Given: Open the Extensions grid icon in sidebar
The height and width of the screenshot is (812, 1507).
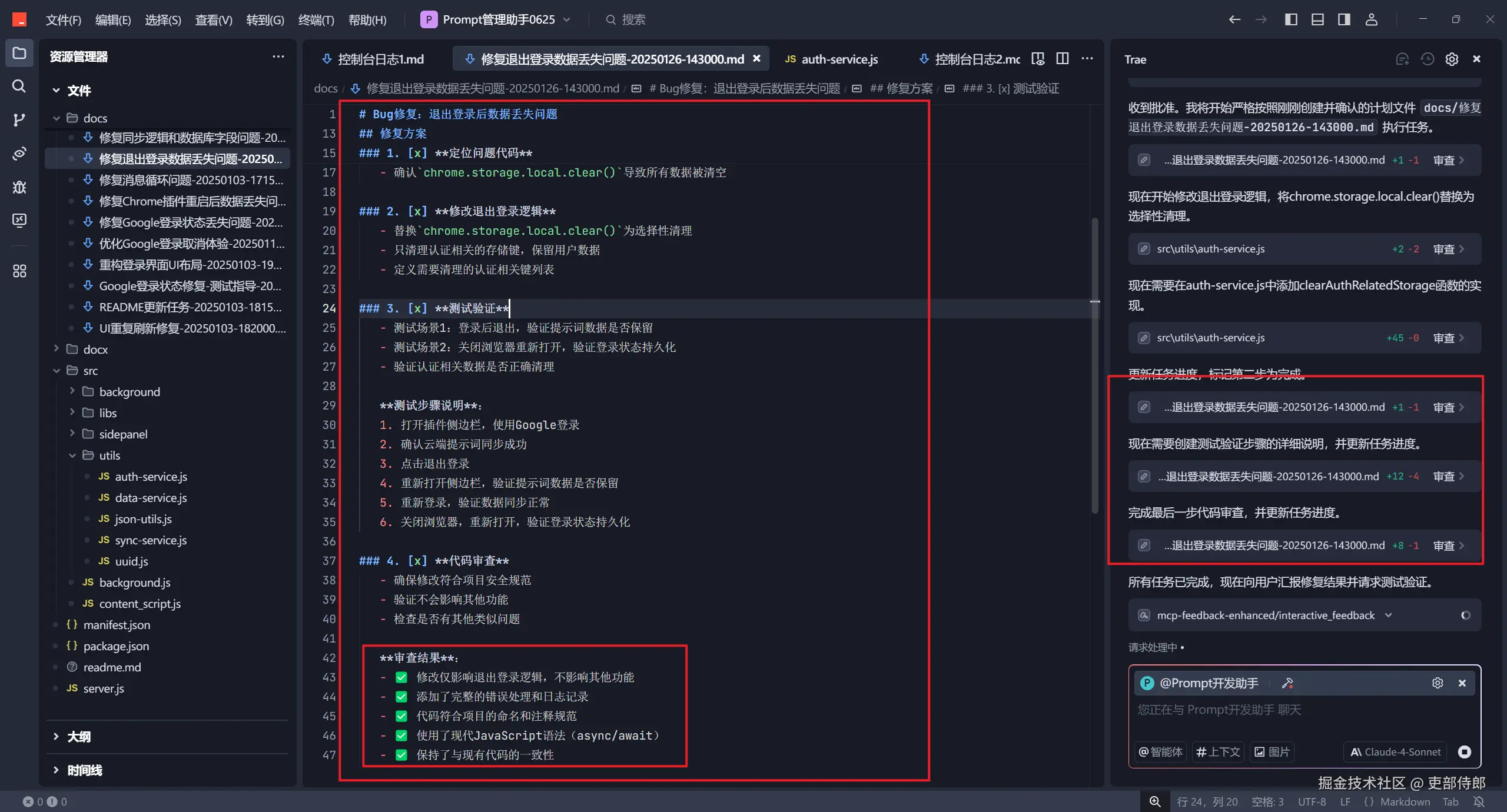Looking at the screenshot, I should coord(19,271).
